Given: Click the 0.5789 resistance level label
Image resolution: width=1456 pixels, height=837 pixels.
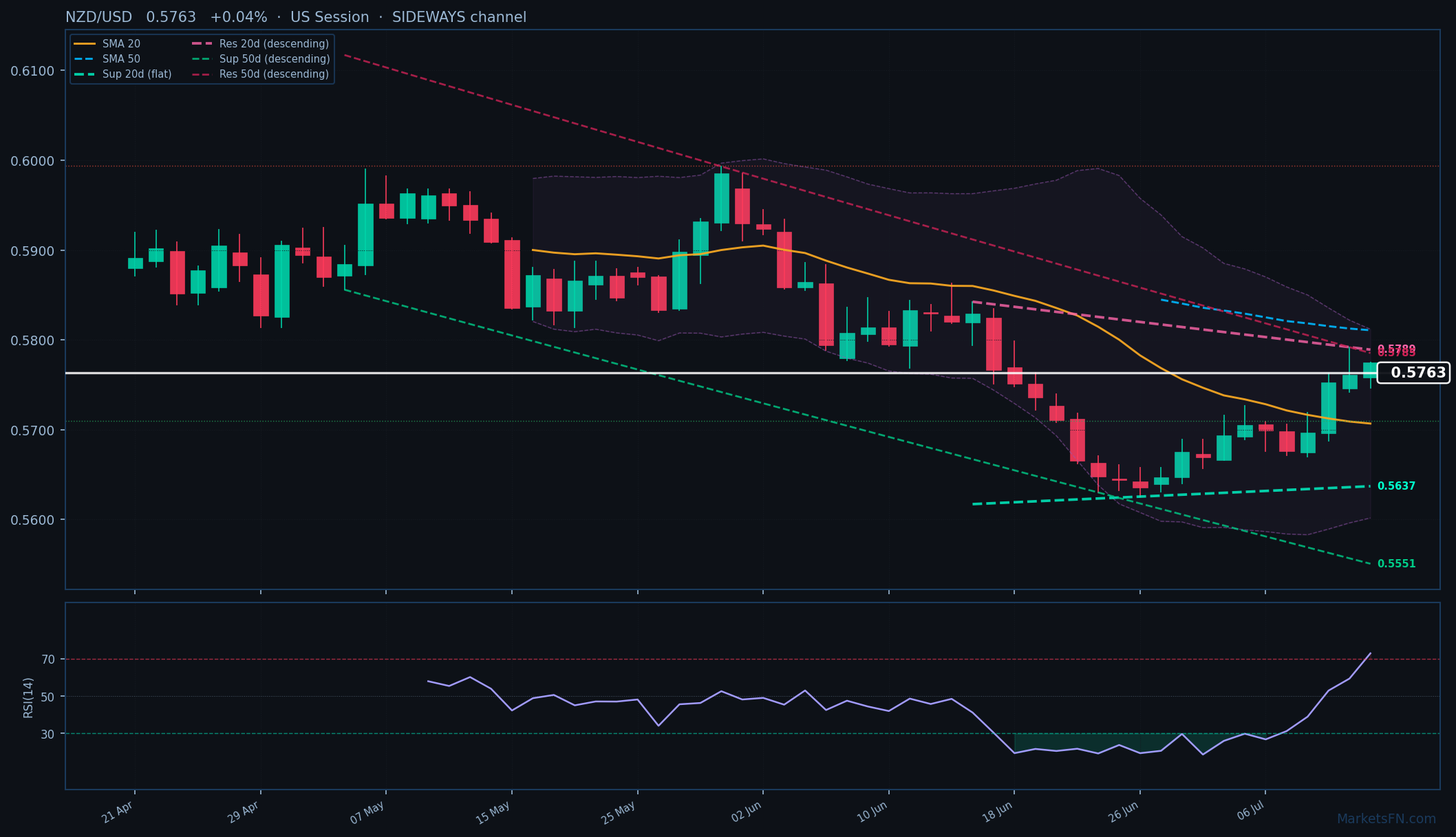Looking at the screenshot, I should click(x=1396, y=349).
